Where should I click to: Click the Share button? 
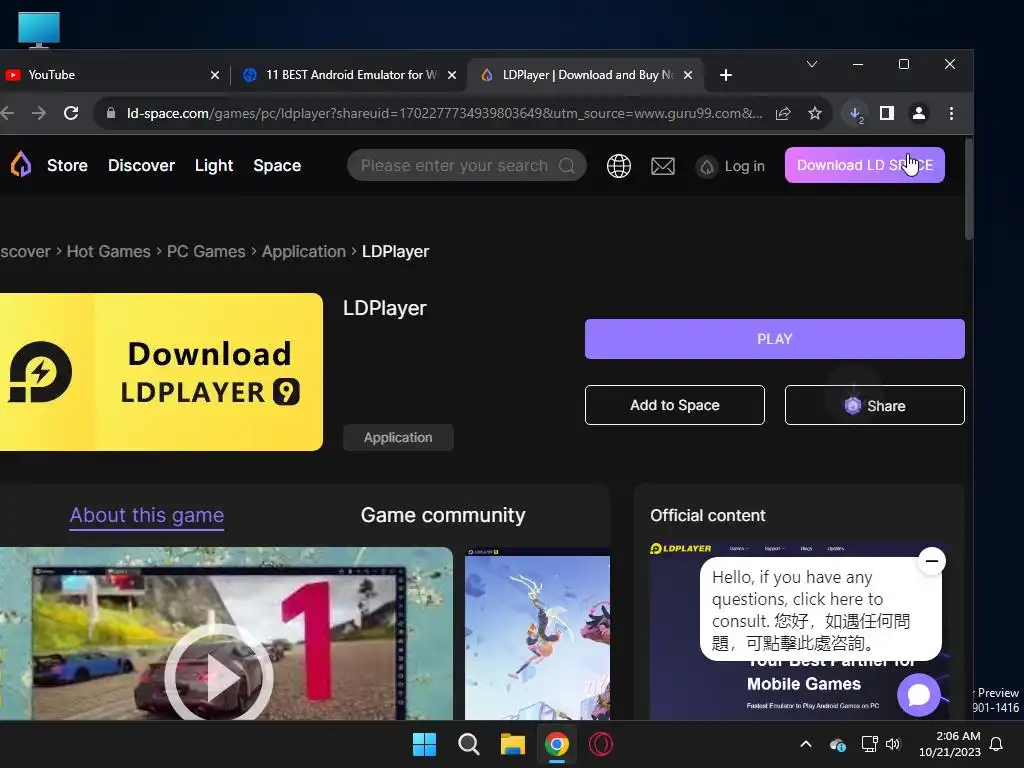click(874, 405)
